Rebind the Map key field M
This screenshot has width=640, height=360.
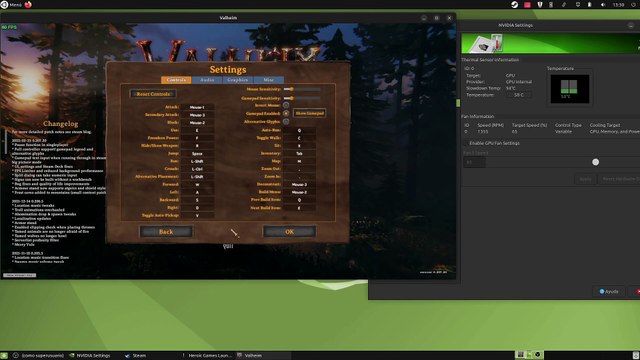[299, 161]
